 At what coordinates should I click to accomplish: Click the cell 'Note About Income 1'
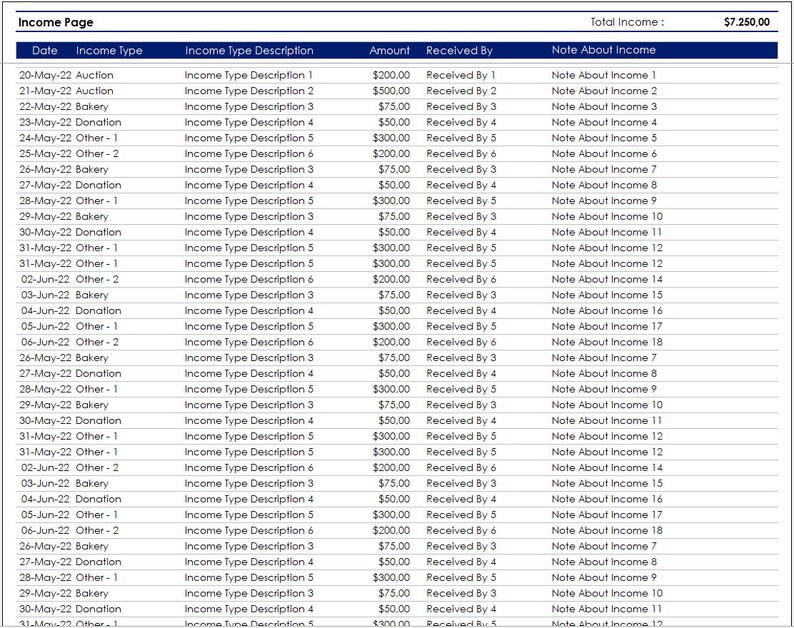[x=604, y=75]
